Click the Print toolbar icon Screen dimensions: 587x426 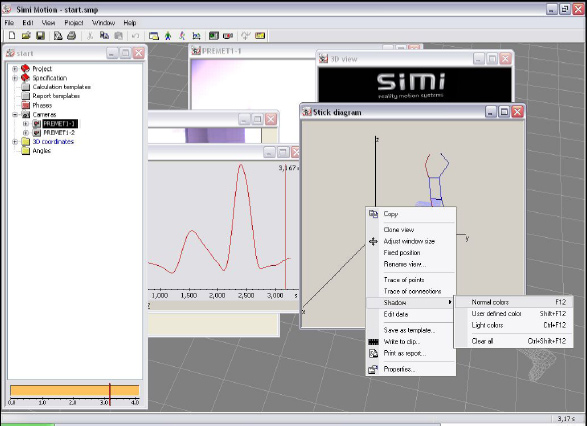click(x=72, y=36)
